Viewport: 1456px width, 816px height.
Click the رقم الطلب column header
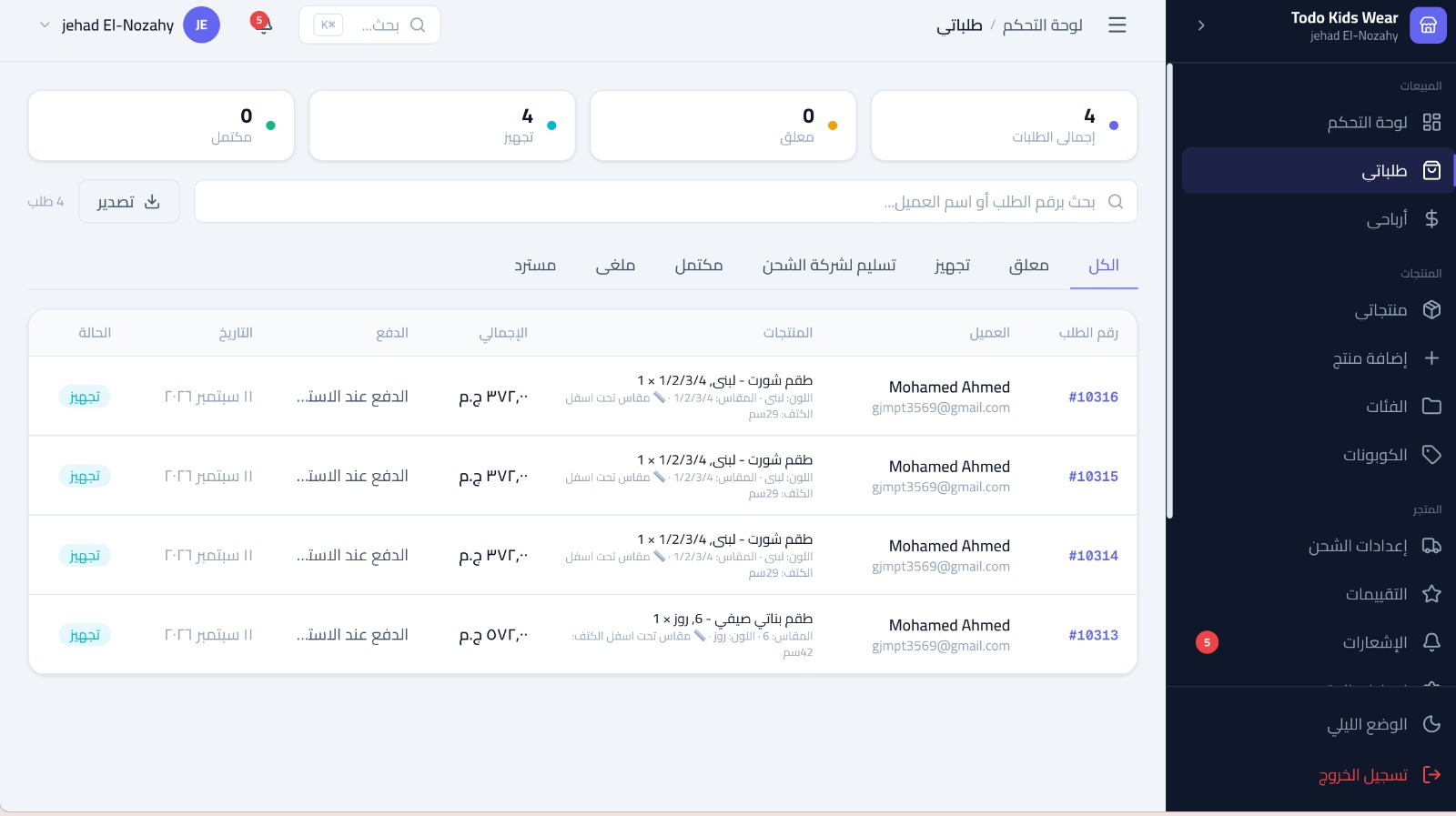(x=1088, y=333)
